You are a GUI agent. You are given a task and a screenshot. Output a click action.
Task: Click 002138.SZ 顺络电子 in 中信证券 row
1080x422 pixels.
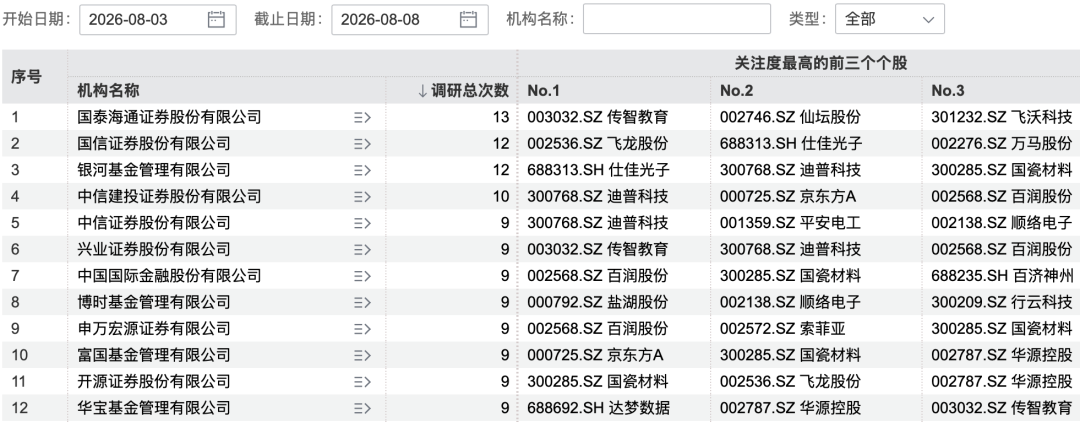point(1002,223)
